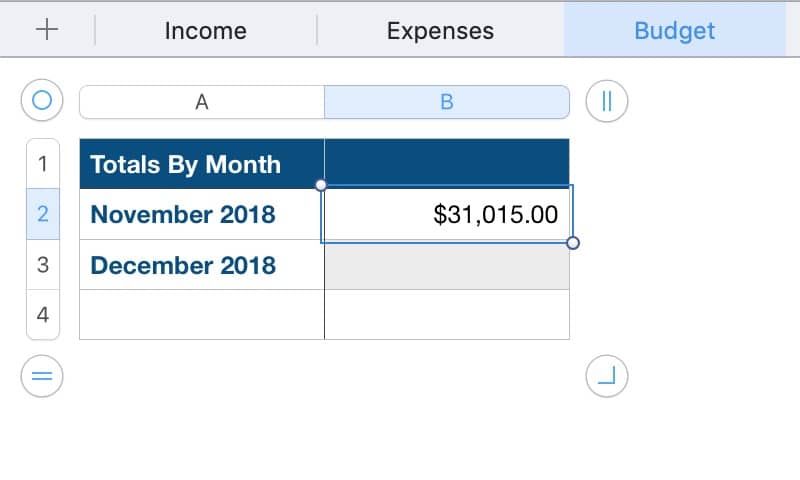The image size is (800, 480).
Task: Click the add columns handle icon
Action: [606, 101]
